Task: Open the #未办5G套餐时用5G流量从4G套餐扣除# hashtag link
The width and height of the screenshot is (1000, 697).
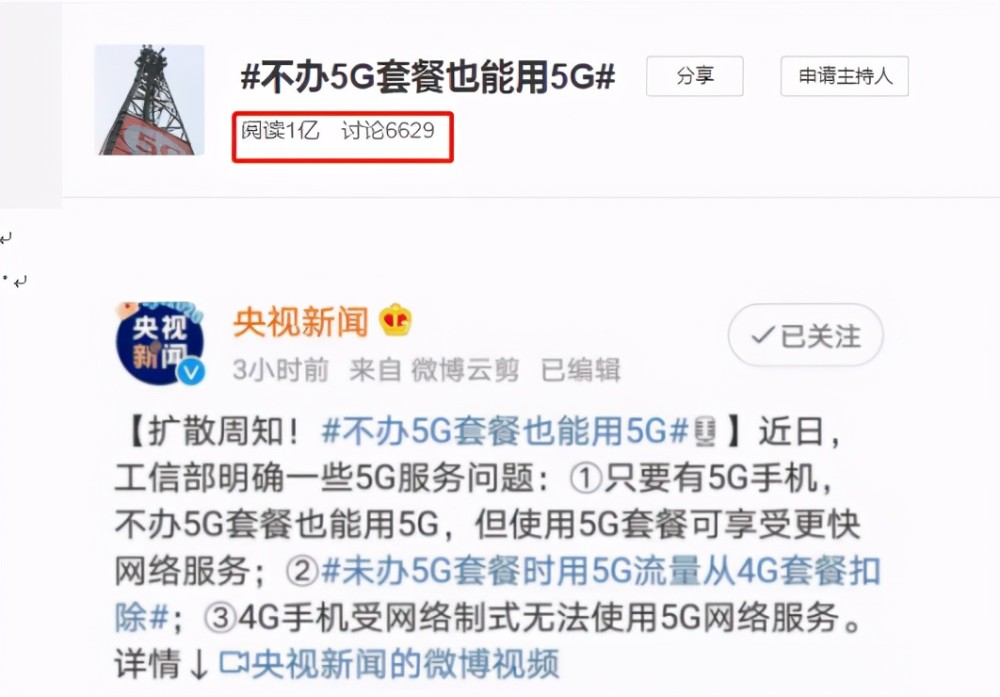Action: [498, 594]
